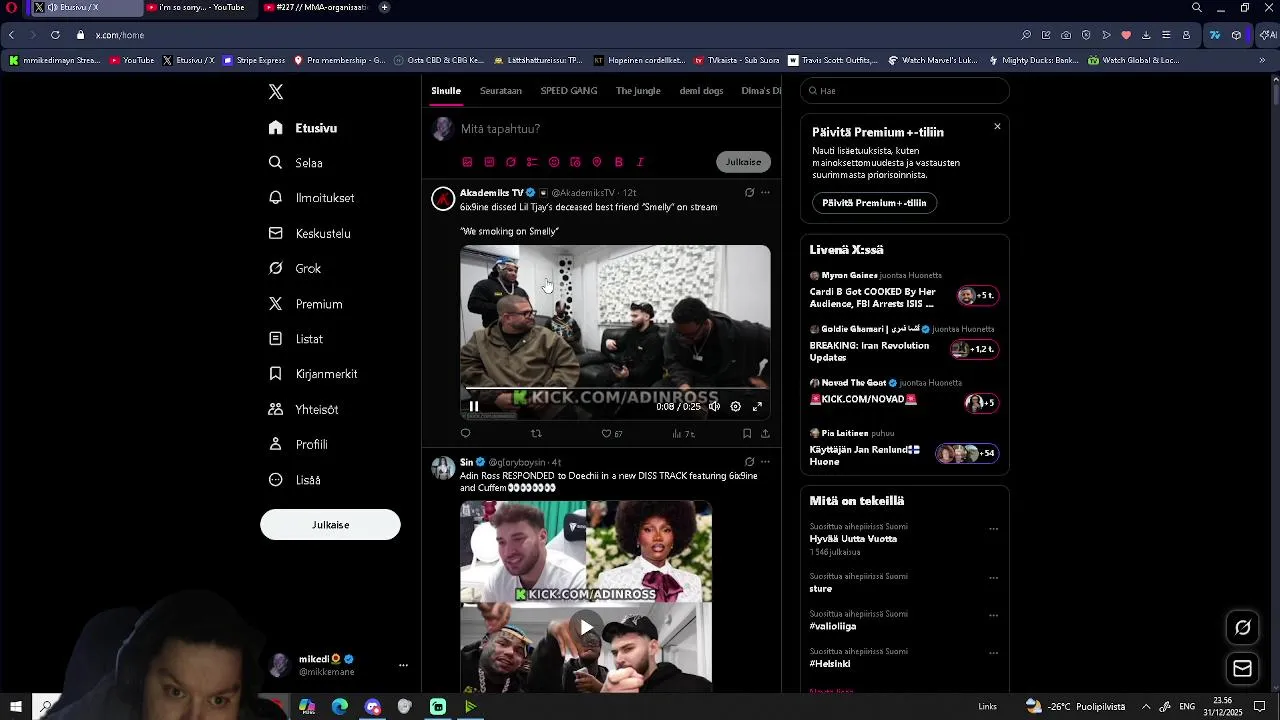Switch to Seurataan tab
This screenshot has height=720, width=1280.
(x=501, y=91)
